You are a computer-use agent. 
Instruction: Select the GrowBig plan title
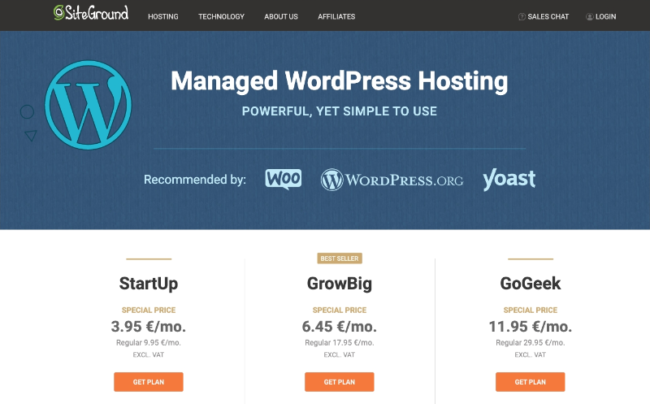tap(340, 284)
